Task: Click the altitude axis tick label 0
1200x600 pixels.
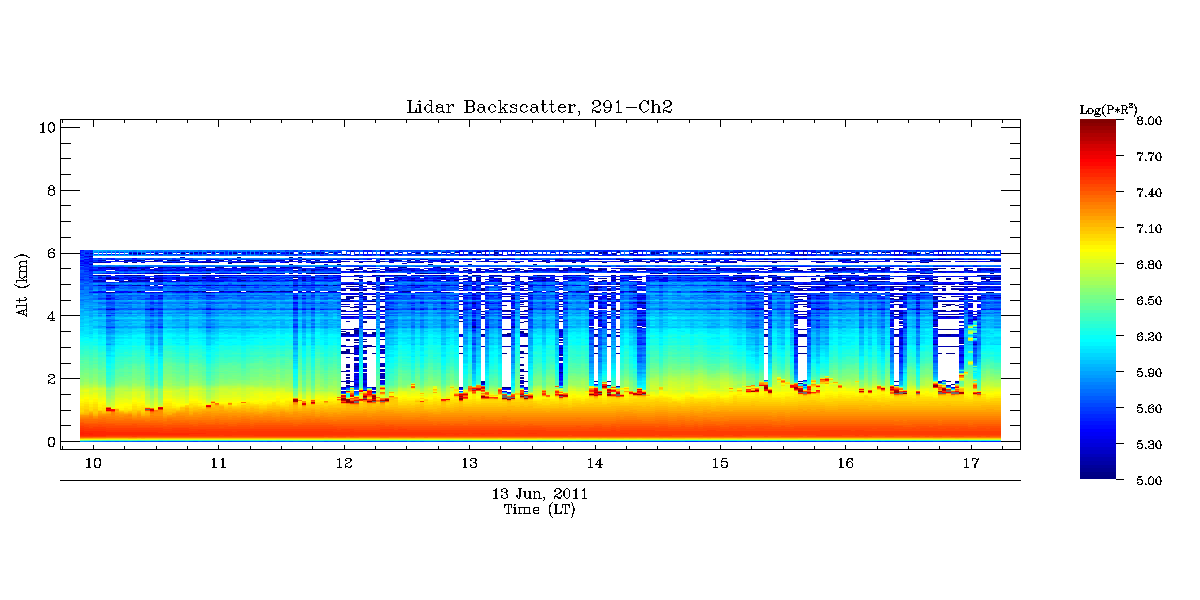Action: [x=50, y=441]
